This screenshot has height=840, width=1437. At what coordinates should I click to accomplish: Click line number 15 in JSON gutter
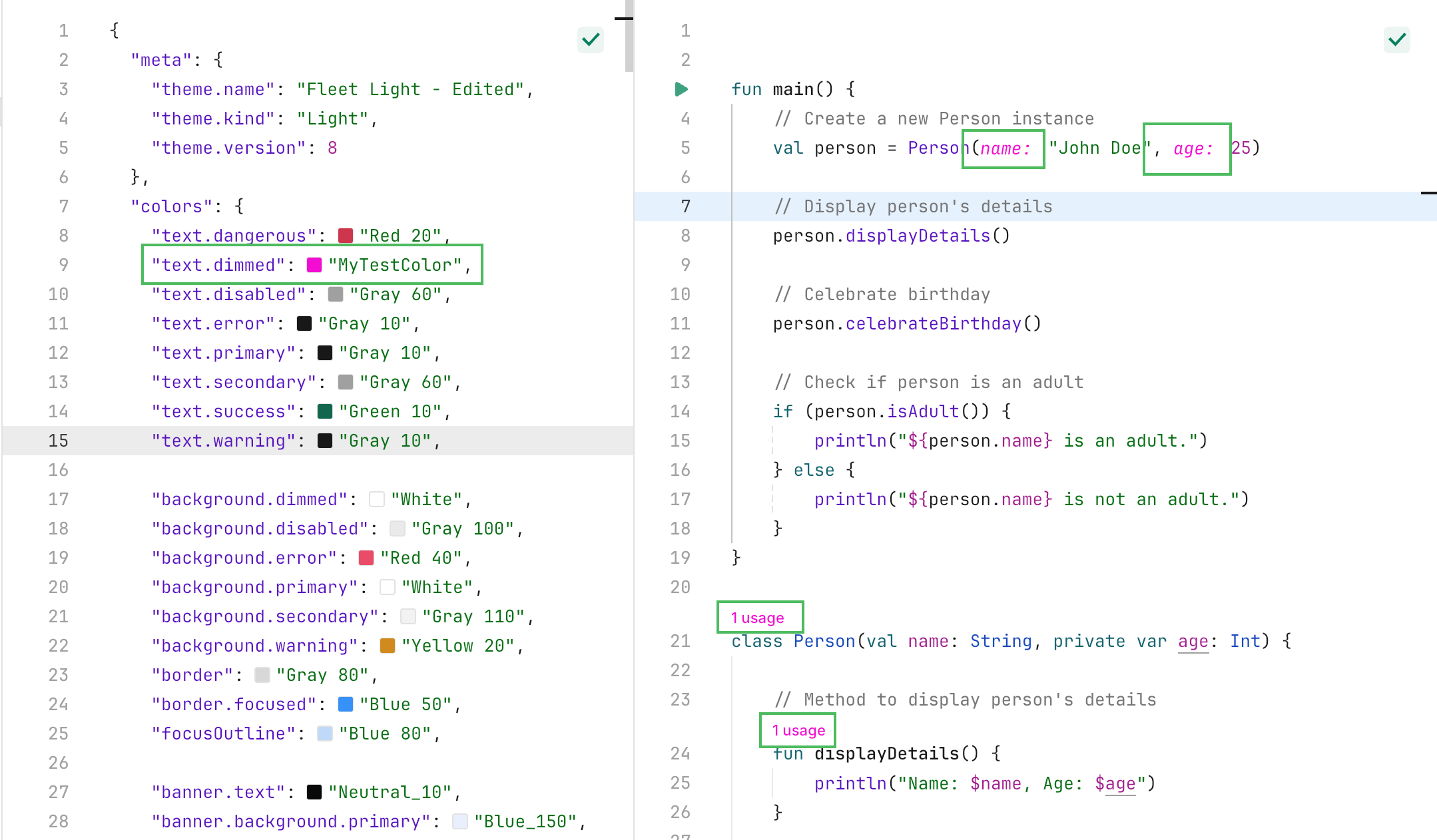click(x=59, y=441)
